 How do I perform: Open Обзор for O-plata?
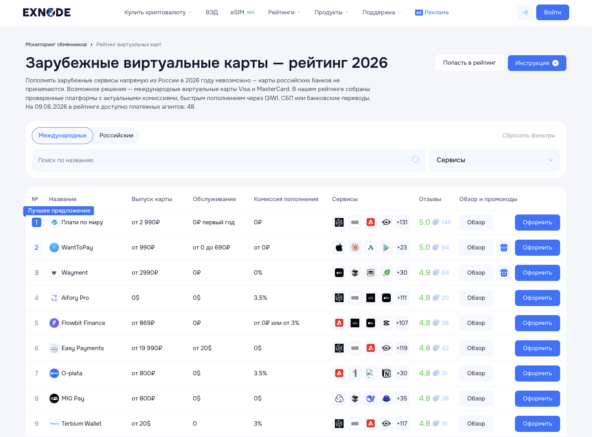(x=476, y=373)
